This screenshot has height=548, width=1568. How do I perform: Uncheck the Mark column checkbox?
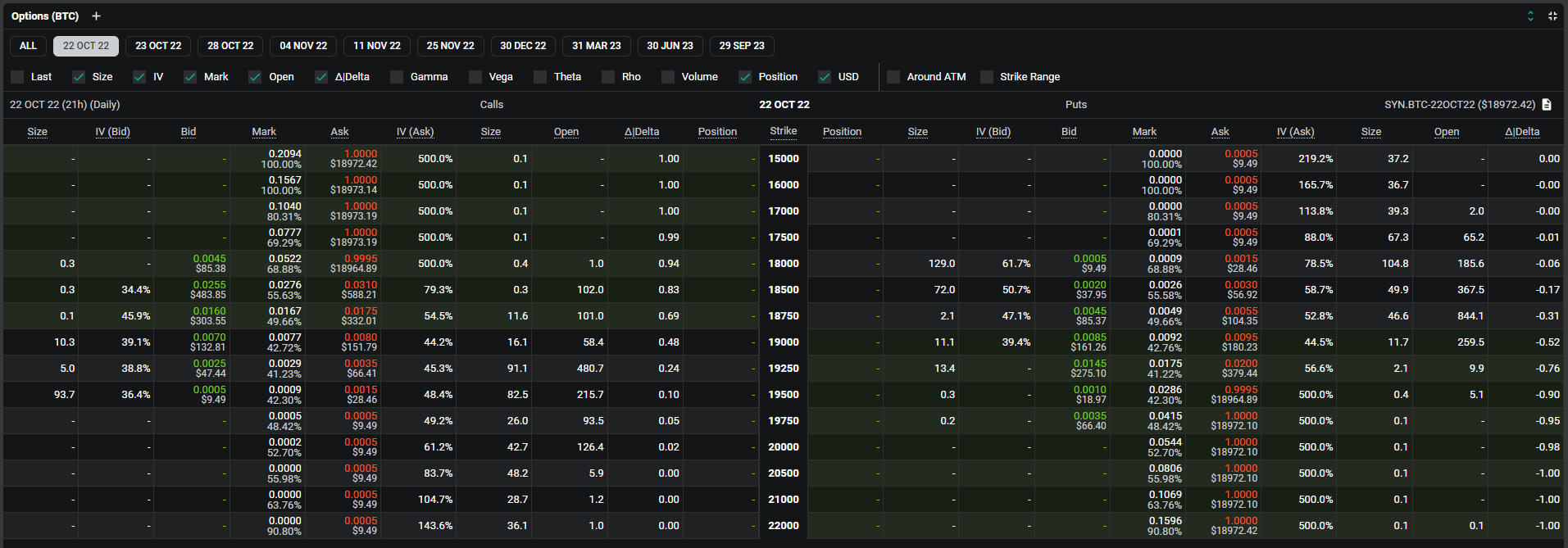190,77
